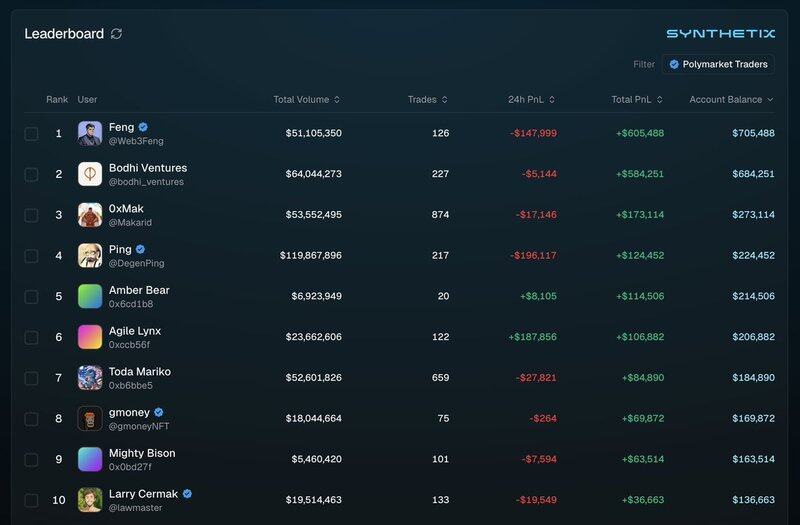Toggle Account Balance sort order
The image size is (800, 525).
coord(731,100)
